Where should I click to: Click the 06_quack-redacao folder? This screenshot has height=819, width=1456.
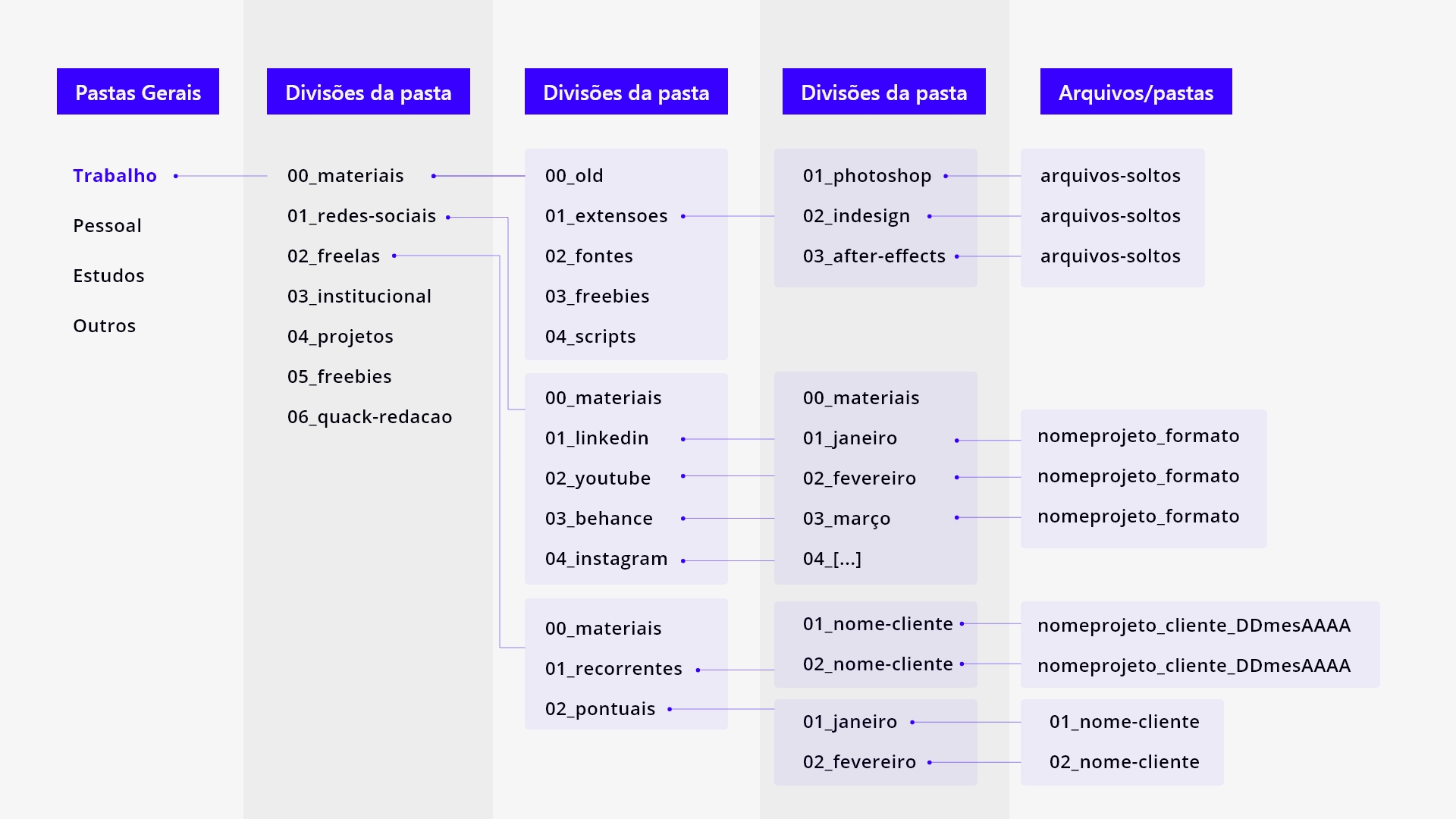[369, 417]
